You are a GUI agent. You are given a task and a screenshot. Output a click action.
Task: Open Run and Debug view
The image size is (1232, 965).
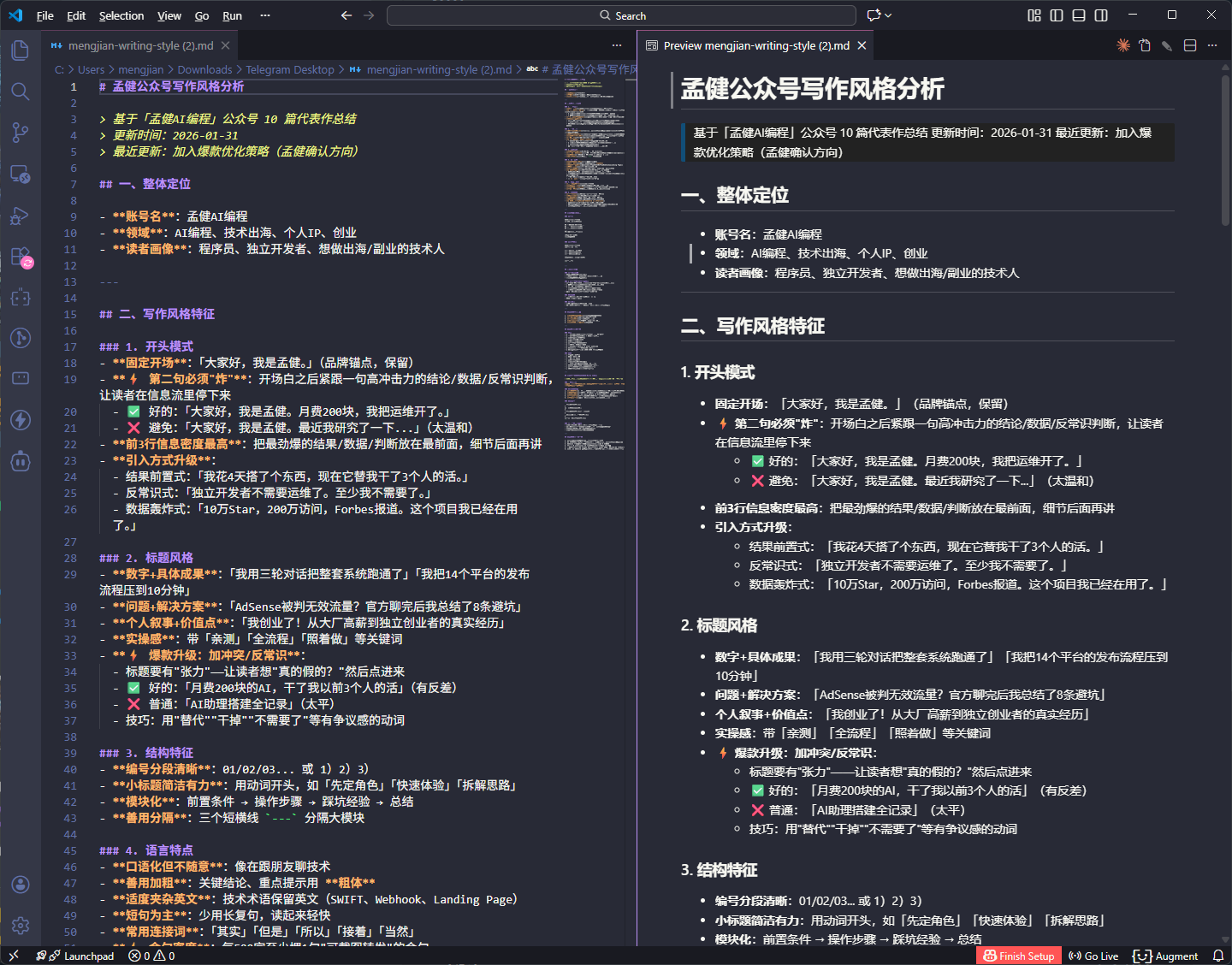pyautogui.click(x=21, y=216)
